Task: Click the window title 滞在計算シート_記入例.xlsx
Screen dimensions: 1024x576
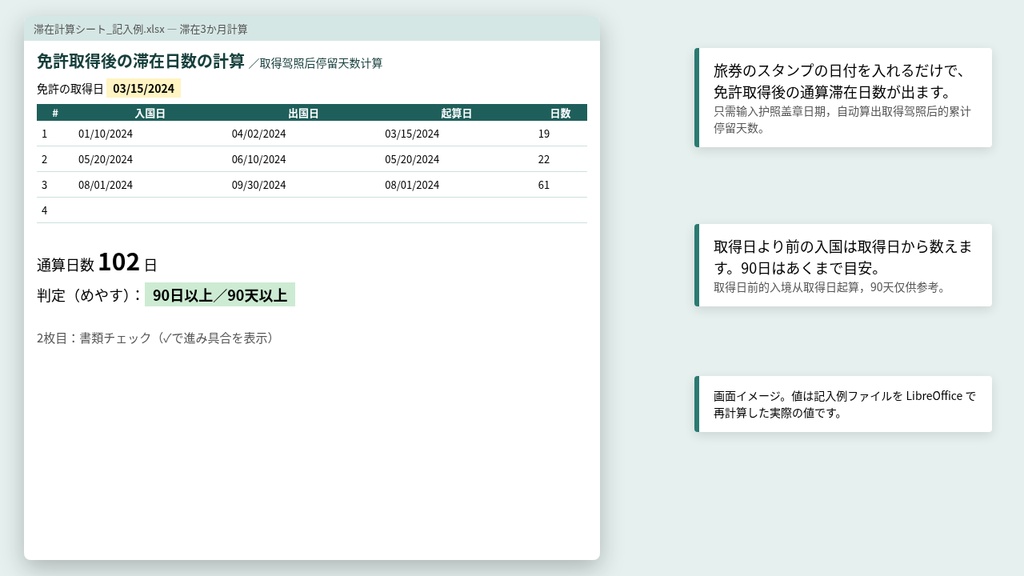Action: tap(140, 29)
